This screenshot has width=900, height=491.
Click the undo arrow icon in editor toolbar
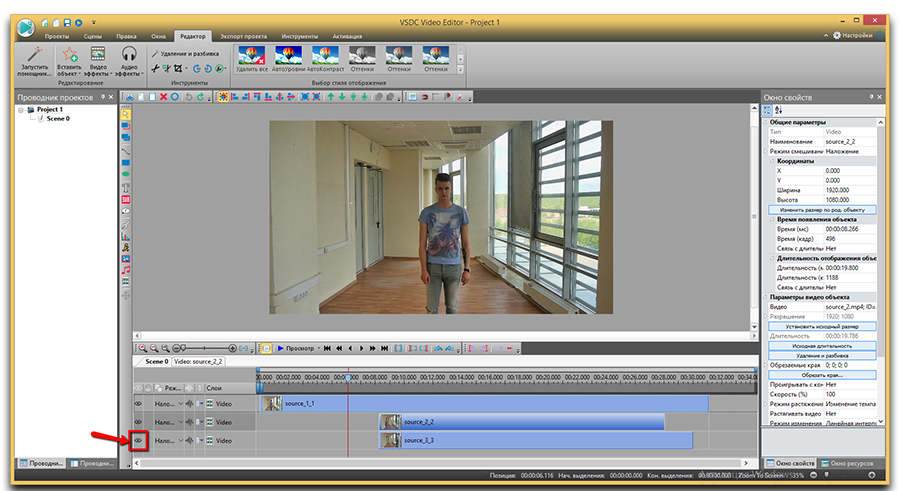click(188, 97)
